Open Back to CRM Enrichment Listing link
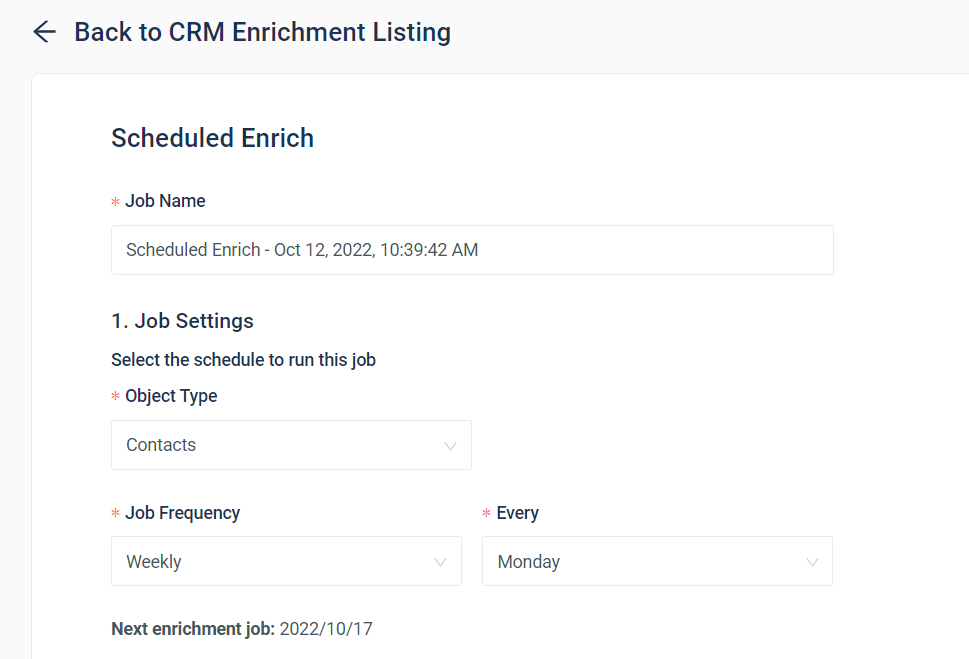969x659 pixels. point(262,32)
